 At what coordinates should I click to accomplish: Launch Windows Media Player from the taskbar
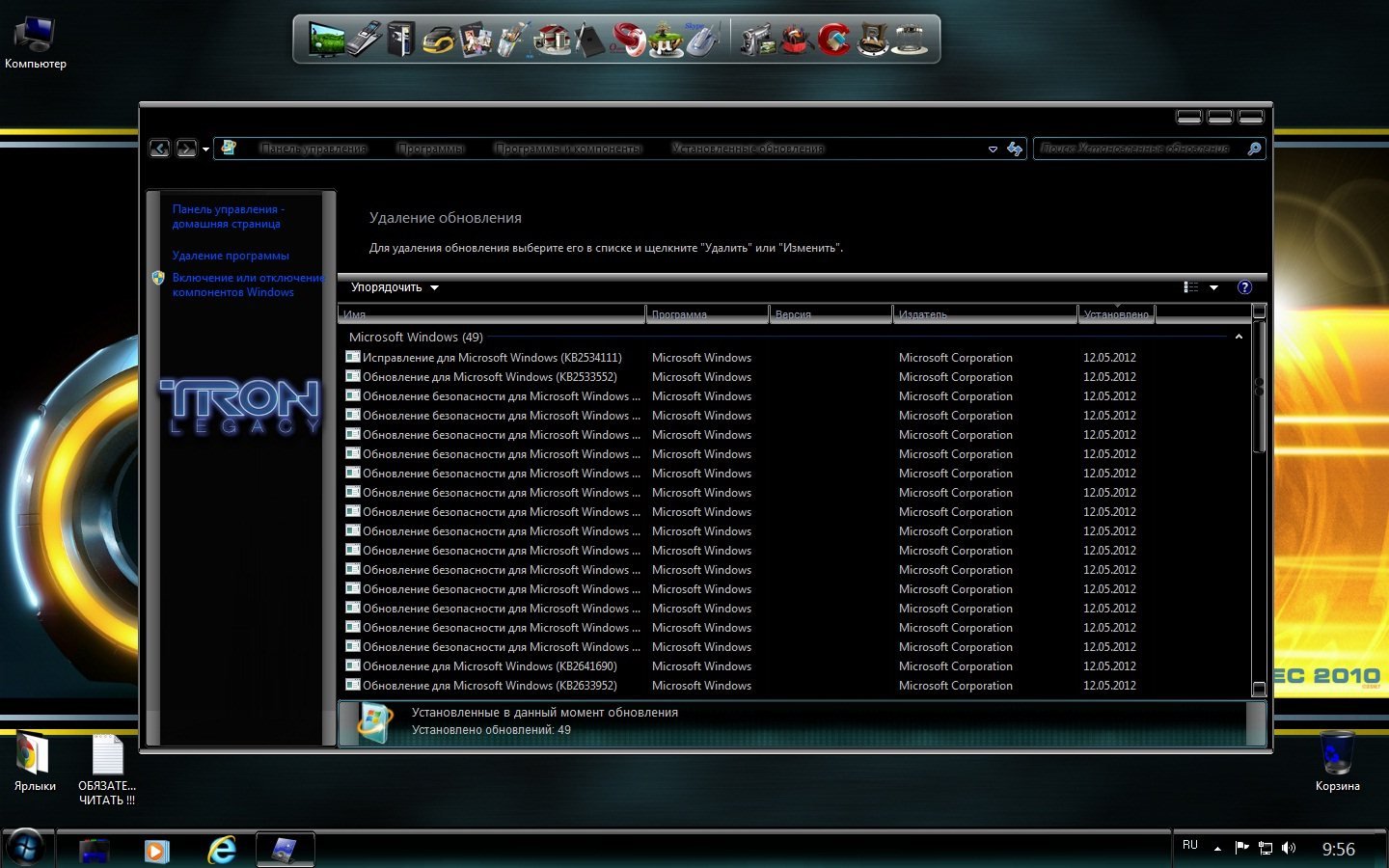coord(156,851)
